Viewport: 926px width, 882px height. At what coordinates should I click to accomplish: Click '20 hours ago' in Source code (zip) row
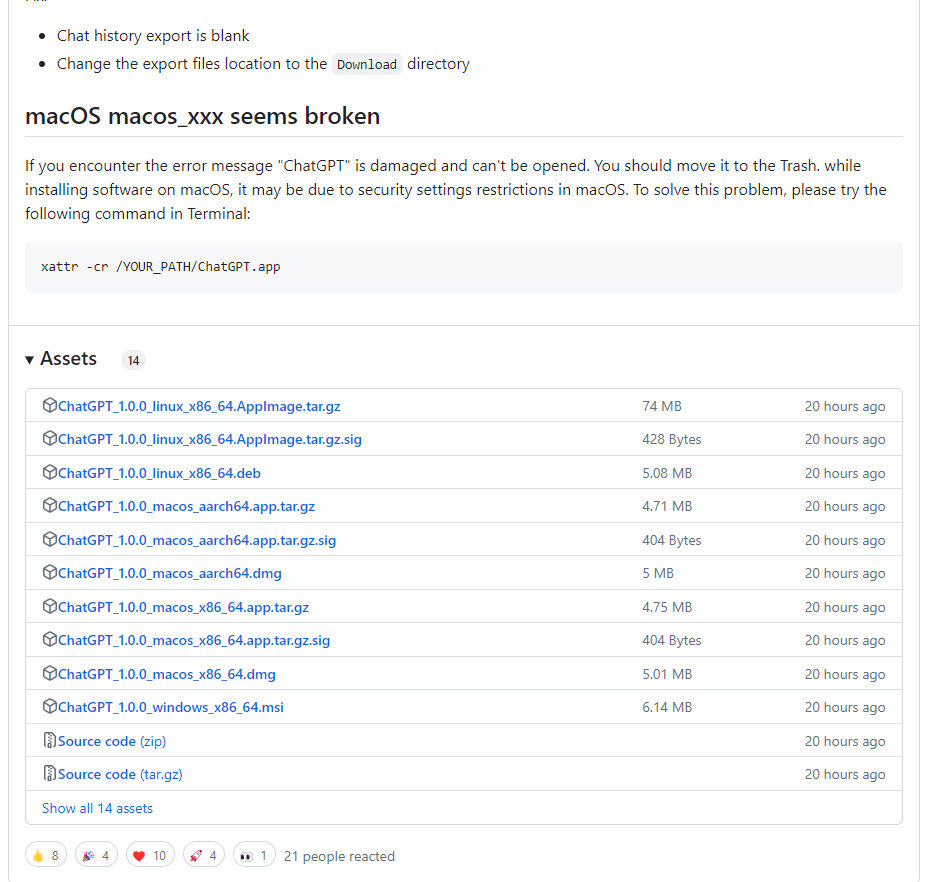845,741
